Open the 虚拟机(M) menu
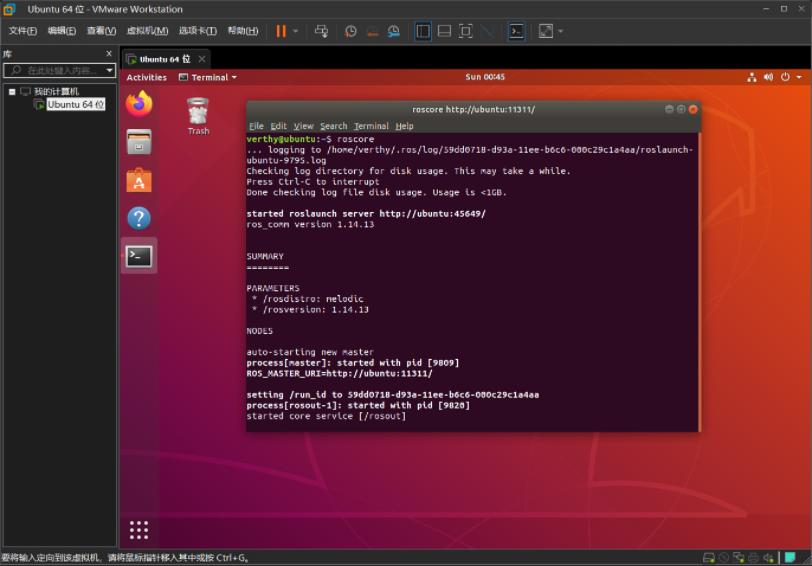Viewport: 812px width, 566px height. (148, 31)
